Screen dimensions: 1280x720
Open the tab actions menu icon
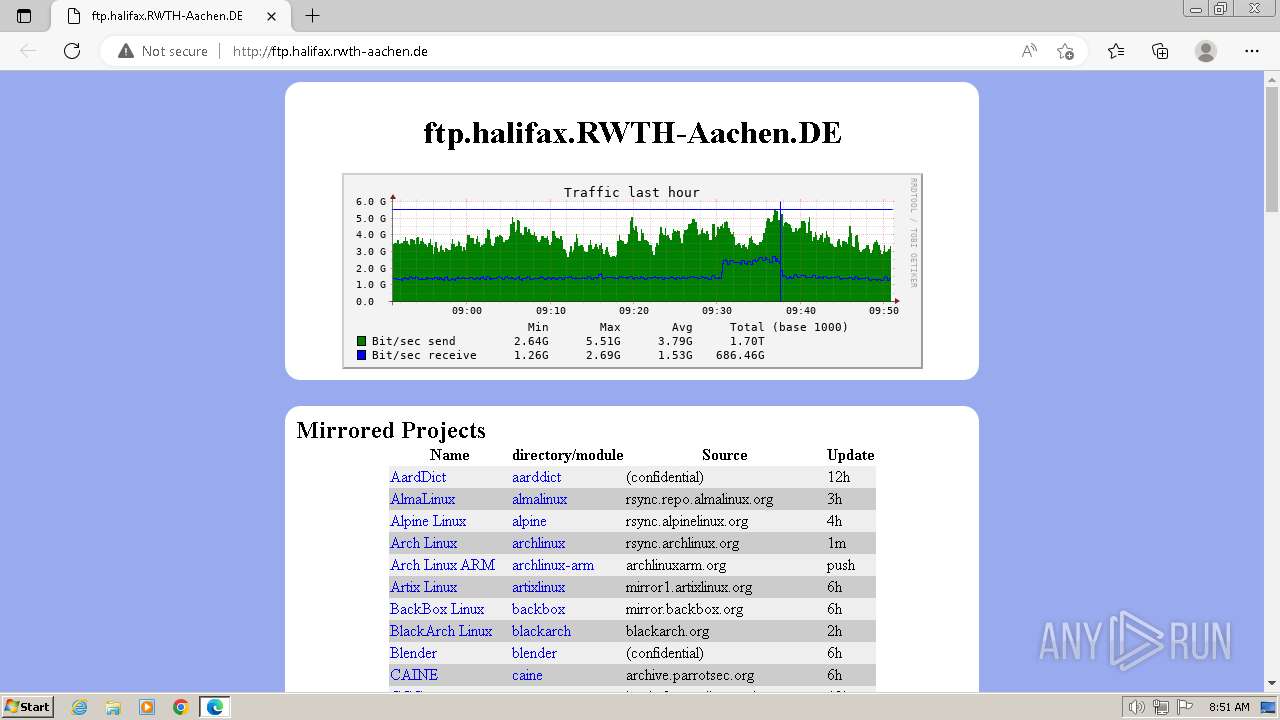point(24,16)
